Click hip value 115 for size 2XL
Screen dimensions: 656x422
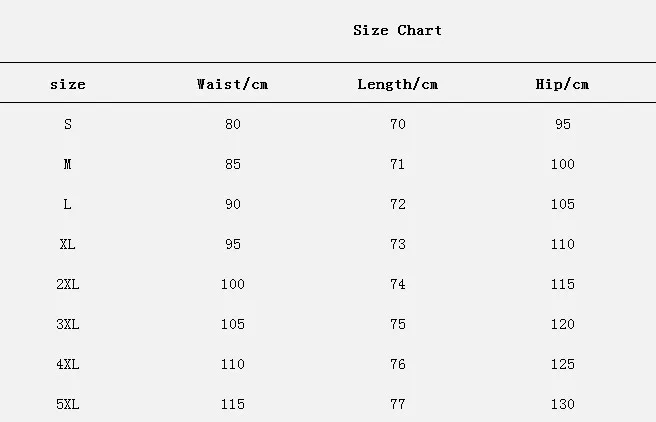point(563,284)
